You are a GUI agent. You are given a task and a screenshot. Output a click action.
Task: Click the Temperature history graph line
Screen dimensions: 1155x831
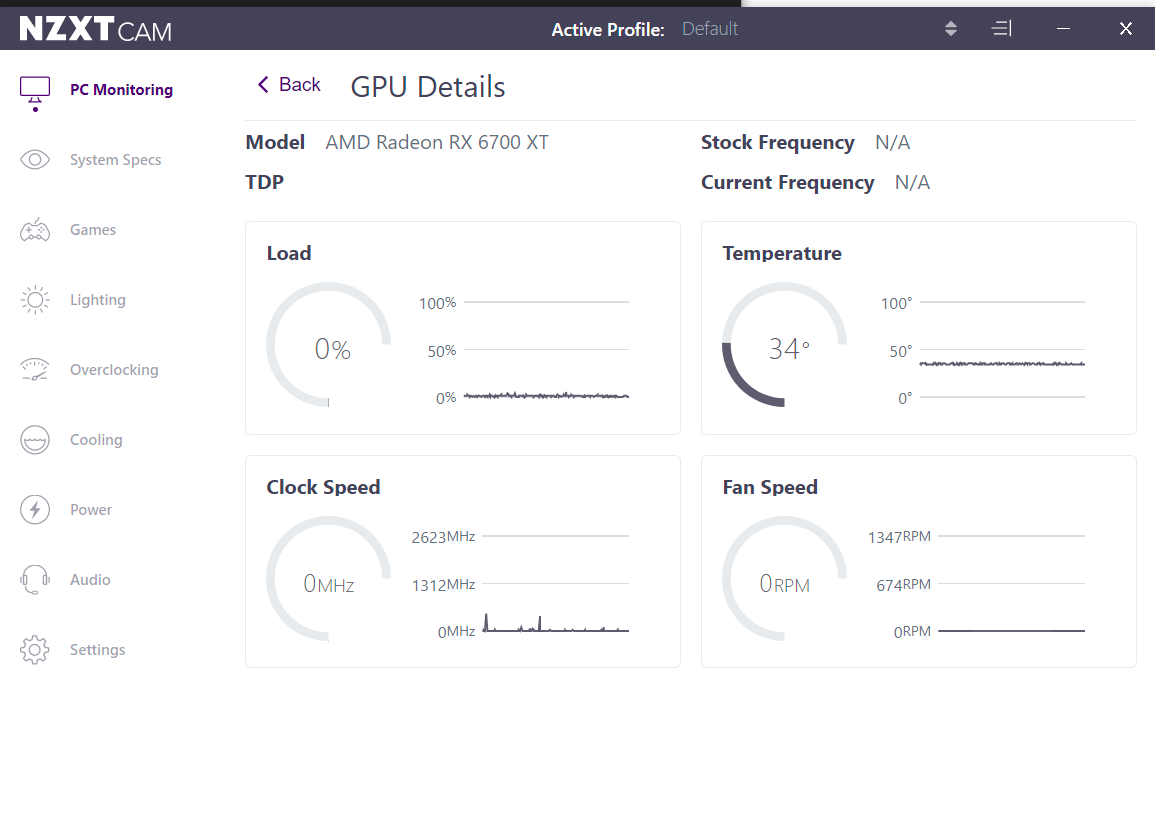pyautogui.click(x=1003, y=363)
